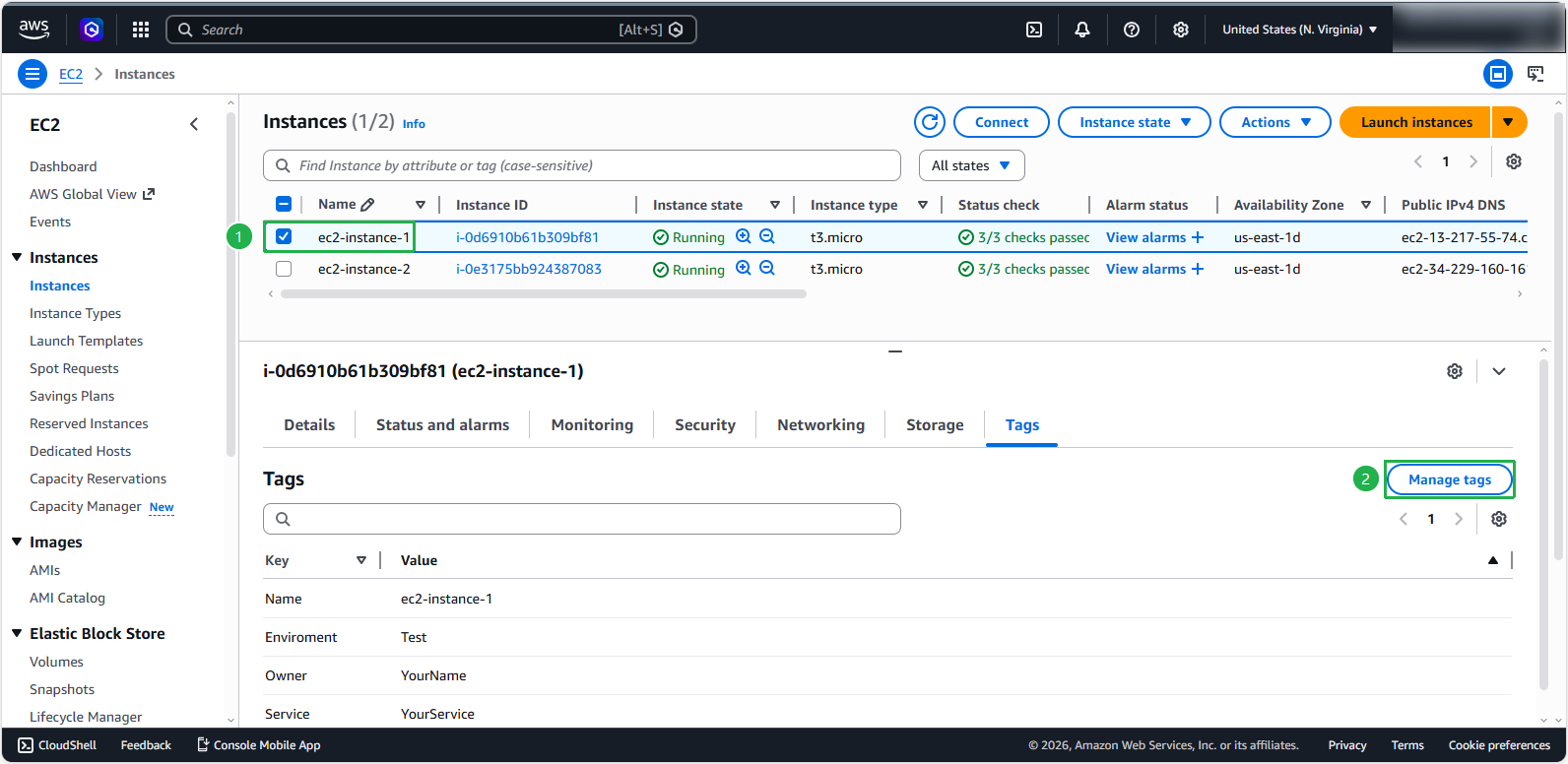Viewport: 1568px width, 764px height.
Task: Select the ec2-instance-2 row checkbox
Action: point(284,269)
